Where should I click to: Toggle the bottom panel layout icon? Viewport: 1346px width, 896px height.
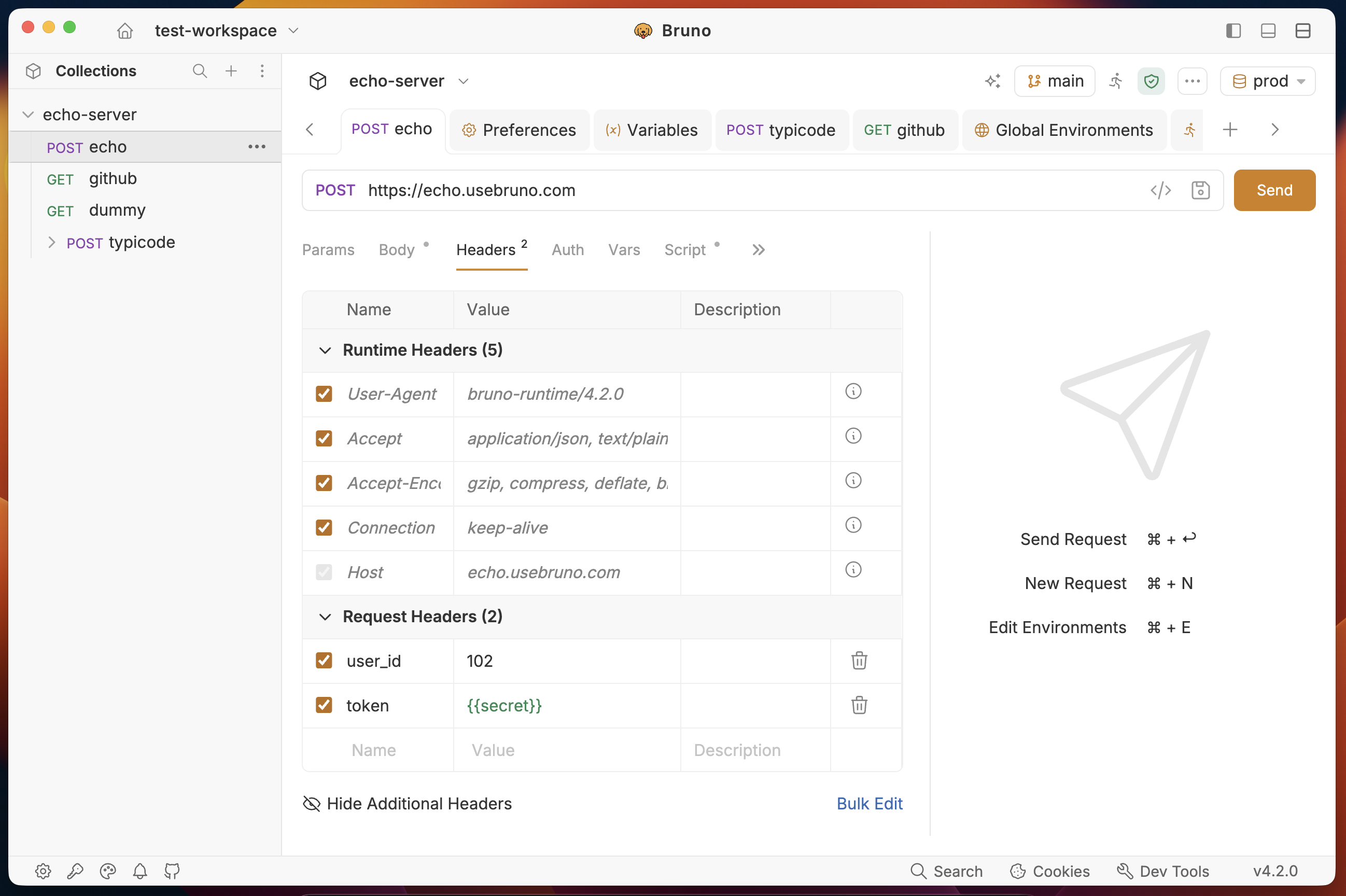(x=1268, y=30)
